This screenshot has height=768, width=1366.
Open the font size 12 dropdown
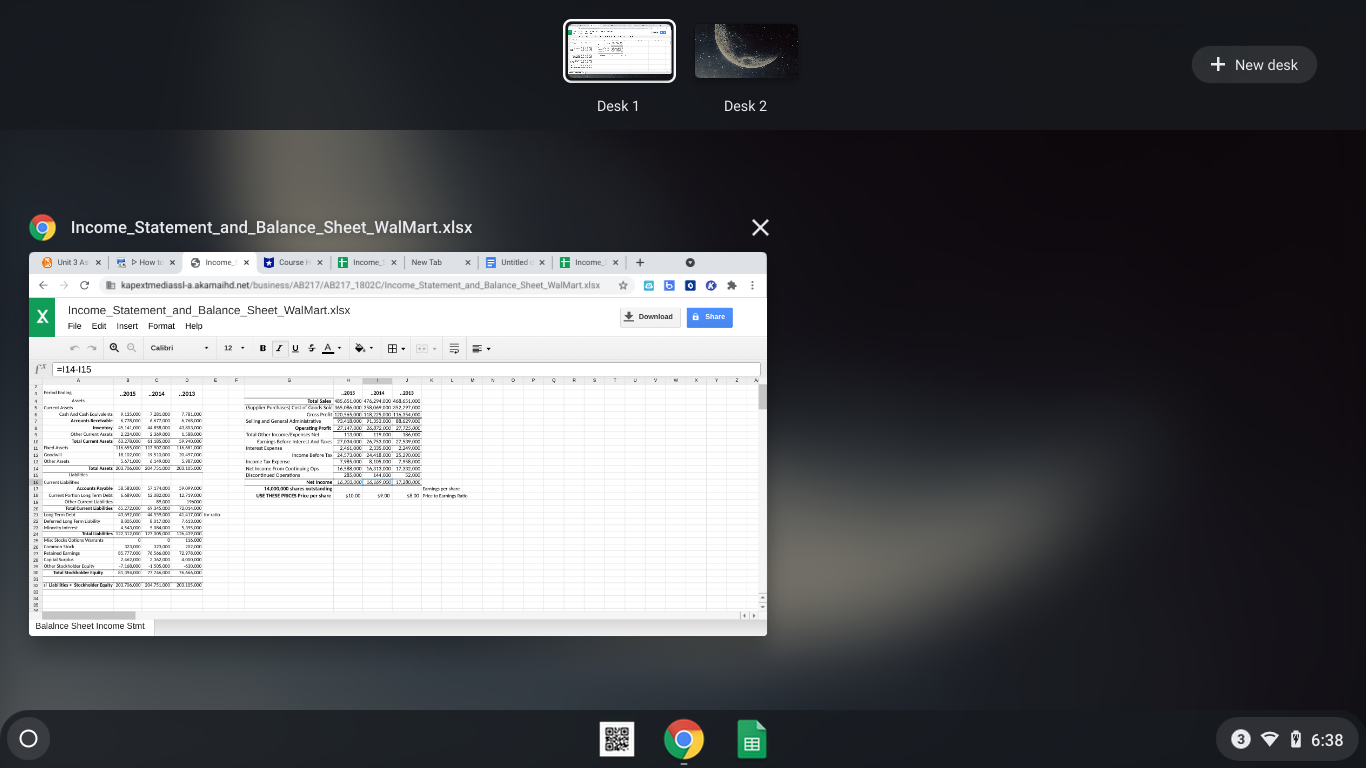pyautogui.click(x=234, y=348)
